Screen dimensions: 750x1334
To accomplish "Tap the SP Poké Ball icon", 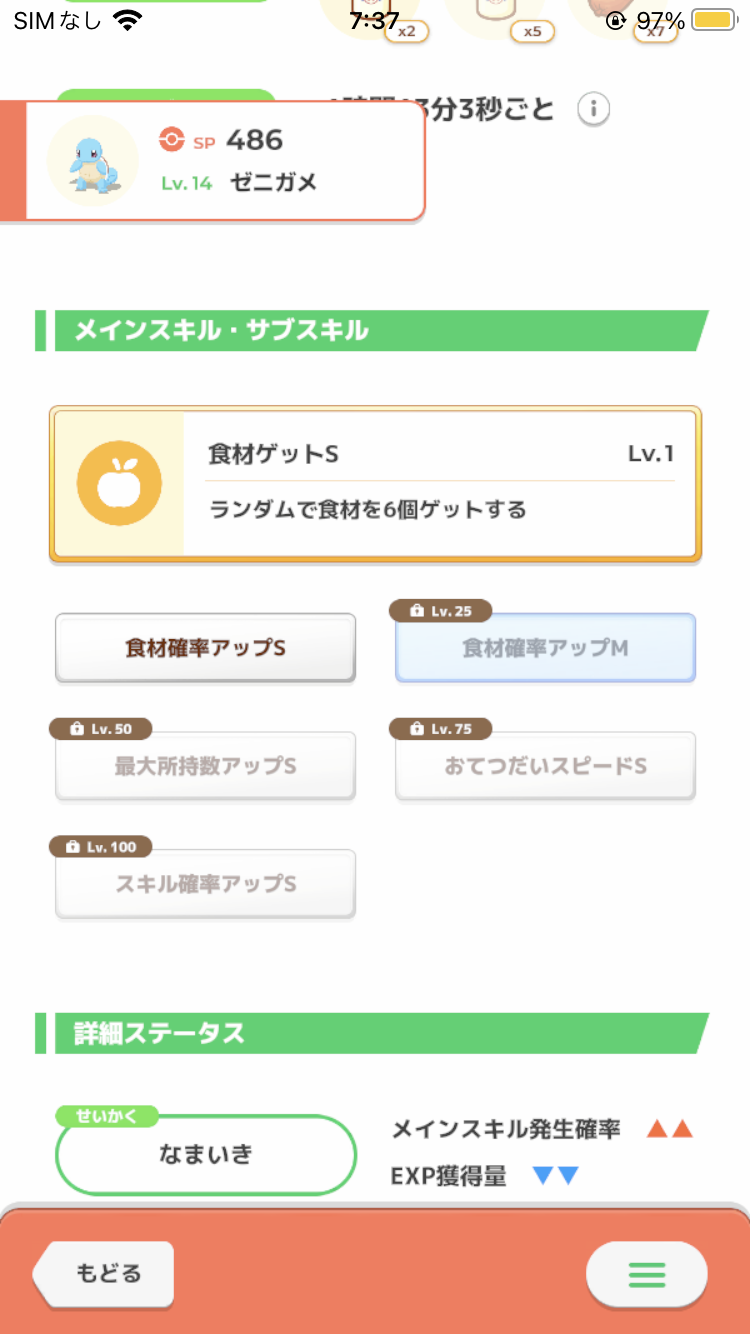I will click(x=172, y=140).
